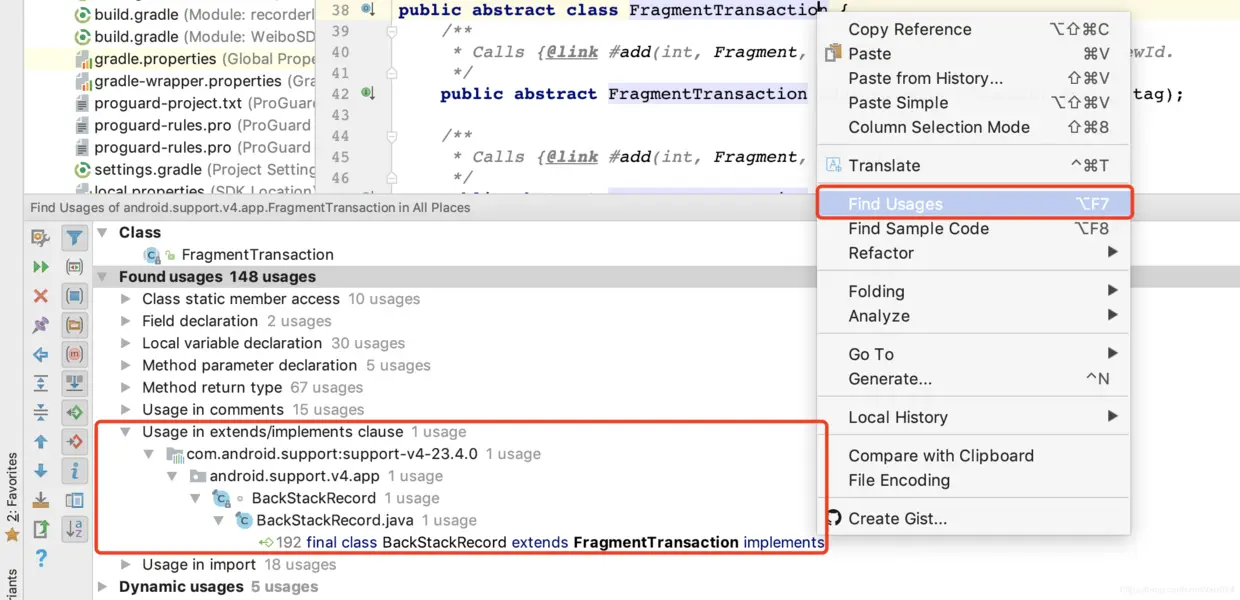The image size is (1240, 600).
Task: Expand Method parameter declaration group
Action: (x=125, y=365)
